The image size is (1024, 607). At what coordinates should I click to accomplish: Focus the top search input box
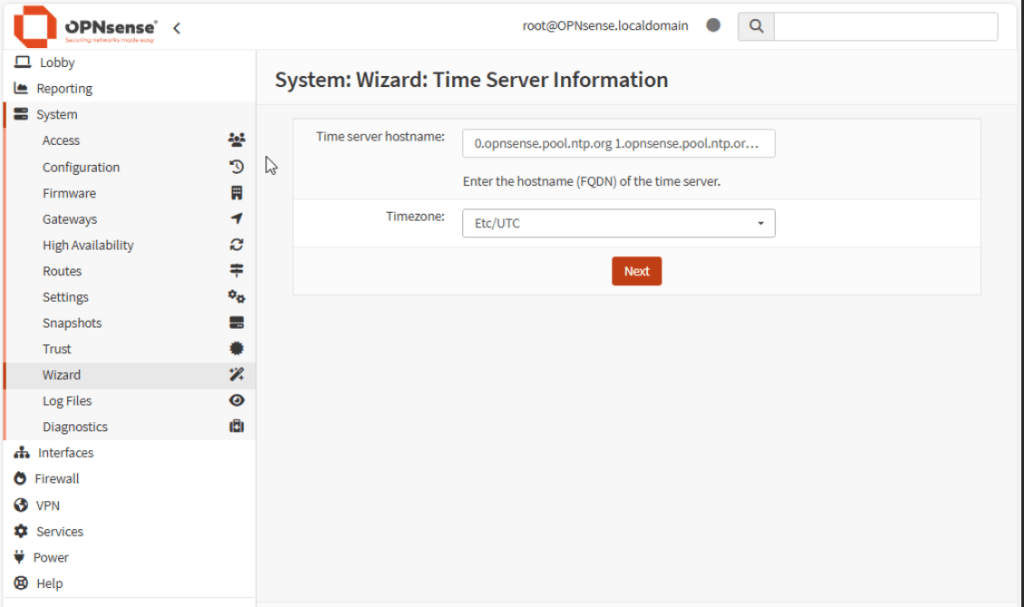tap(885, 26)
